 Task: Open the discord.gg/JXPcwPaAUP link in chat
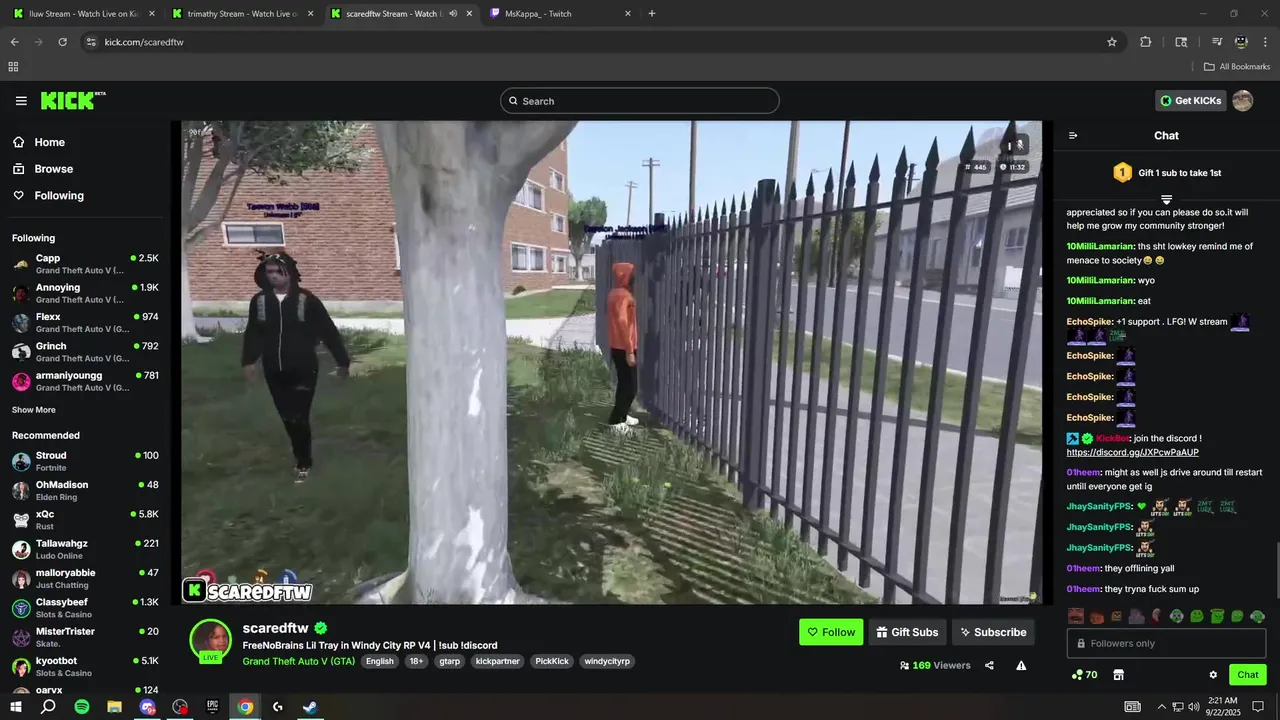(1132, 452)
